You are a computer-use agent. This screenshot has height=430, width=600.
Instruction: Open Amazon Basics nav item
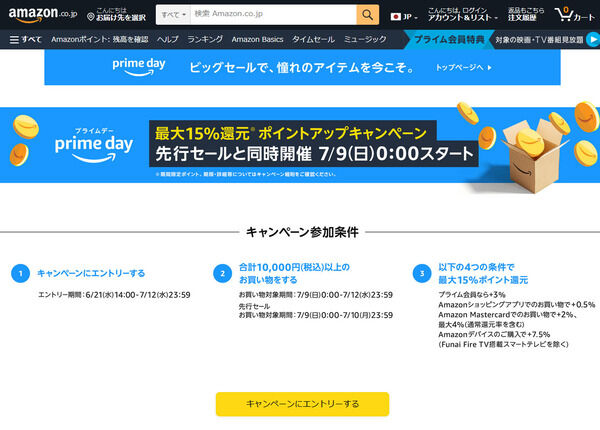coord(257,39)
